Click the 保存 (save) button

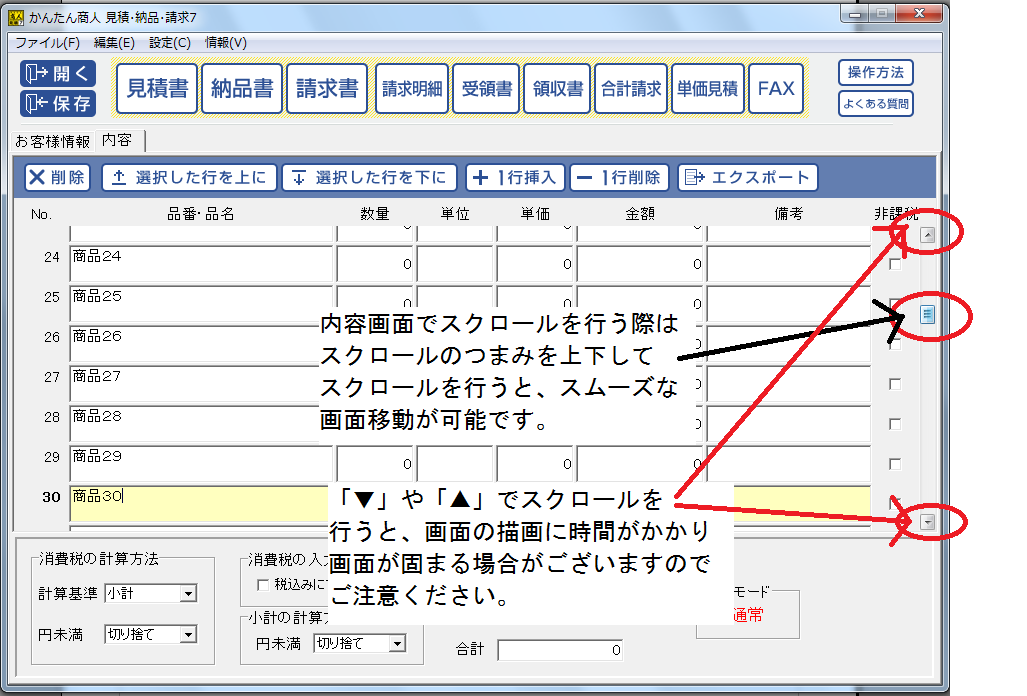[58, 103]
